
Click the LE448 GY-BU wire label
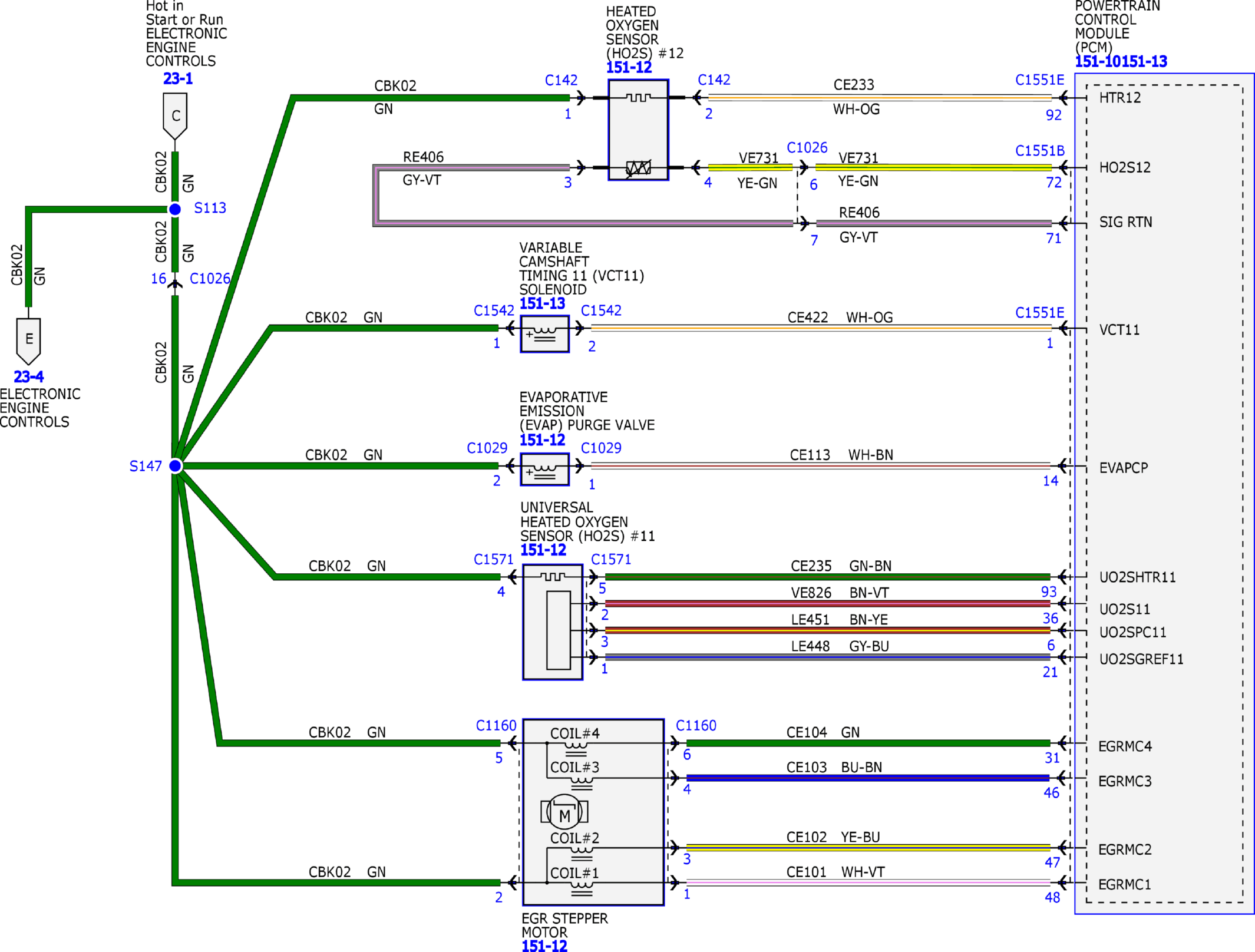coord(840,646)
